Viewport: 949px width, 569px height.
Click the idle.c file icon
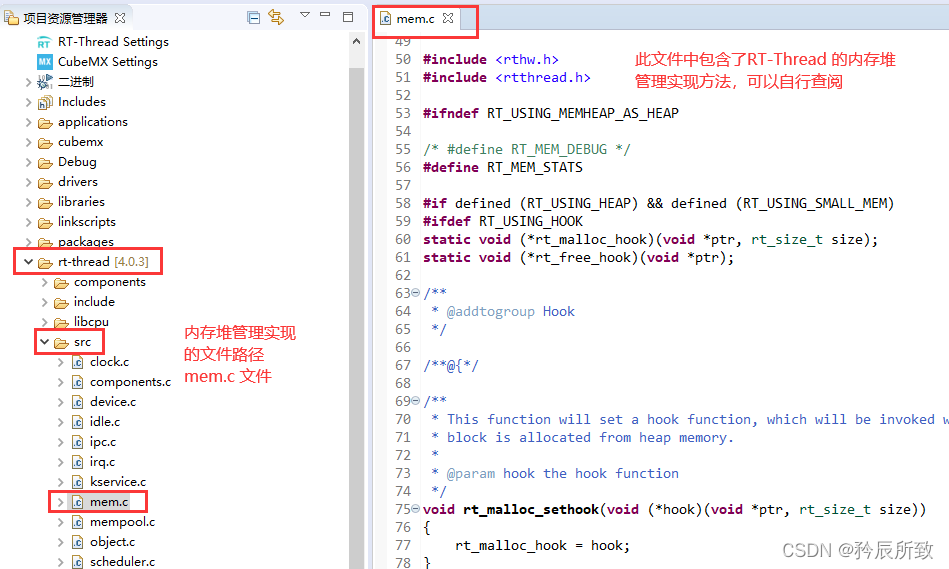[77, 422]
